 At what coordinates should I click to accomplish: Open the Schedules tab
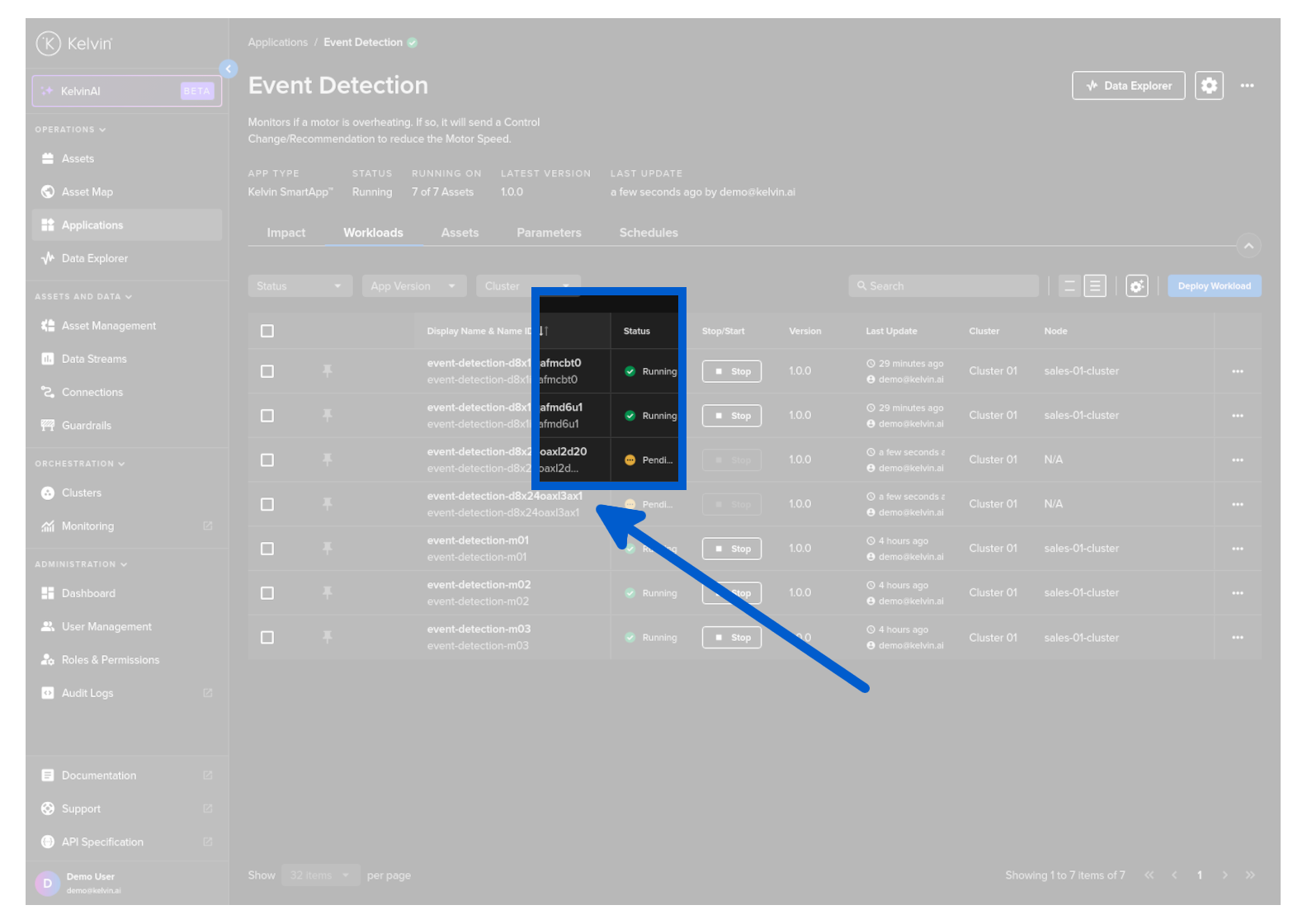pos(649,233)
